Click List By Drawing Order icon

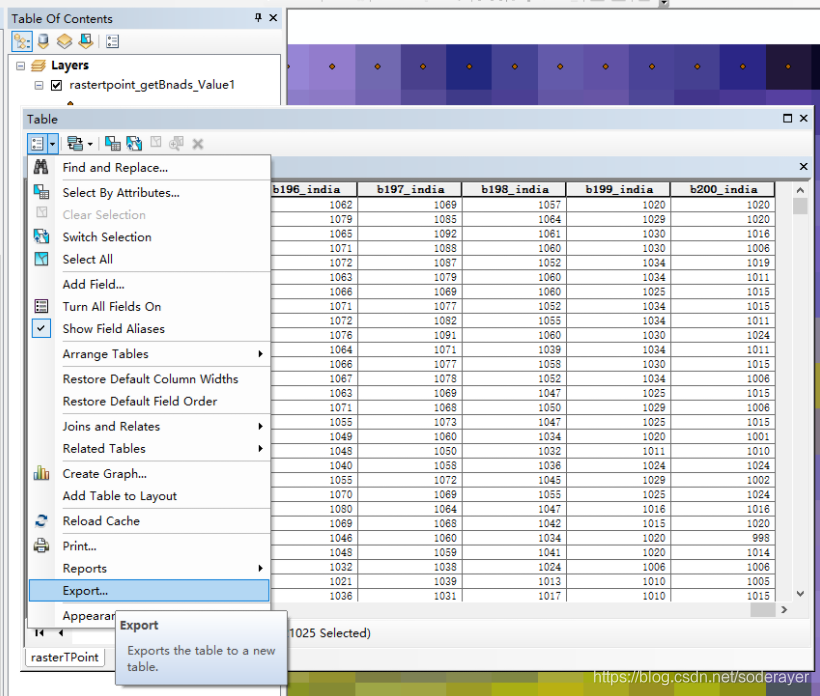click(x=22, y=41)
